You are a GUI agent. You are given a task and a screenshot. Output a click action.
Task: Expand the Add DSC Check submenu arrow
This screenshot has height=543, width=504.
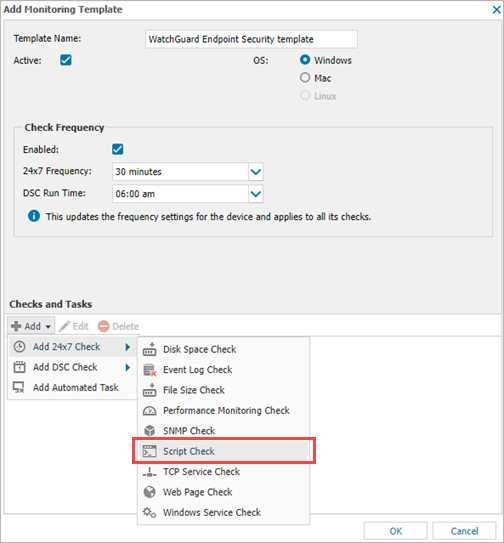click(127, 367)
